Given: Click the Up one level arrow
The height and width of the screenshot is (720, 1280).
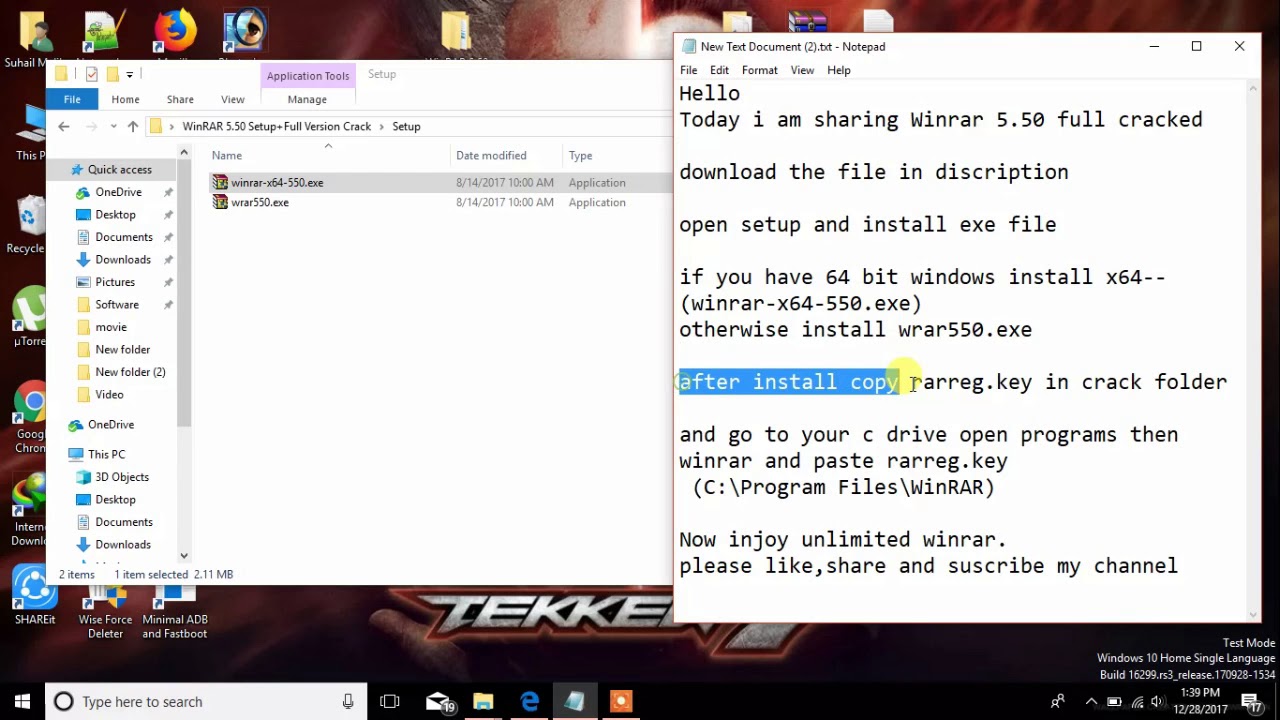Looking at the screenshot, I should (132, 126).
